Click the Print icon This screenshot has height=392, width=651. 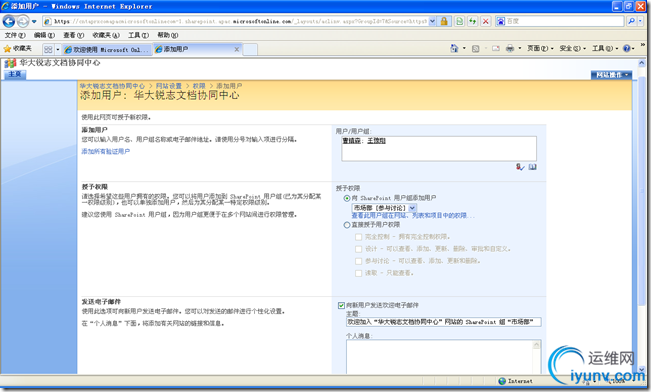pos(510,49)
